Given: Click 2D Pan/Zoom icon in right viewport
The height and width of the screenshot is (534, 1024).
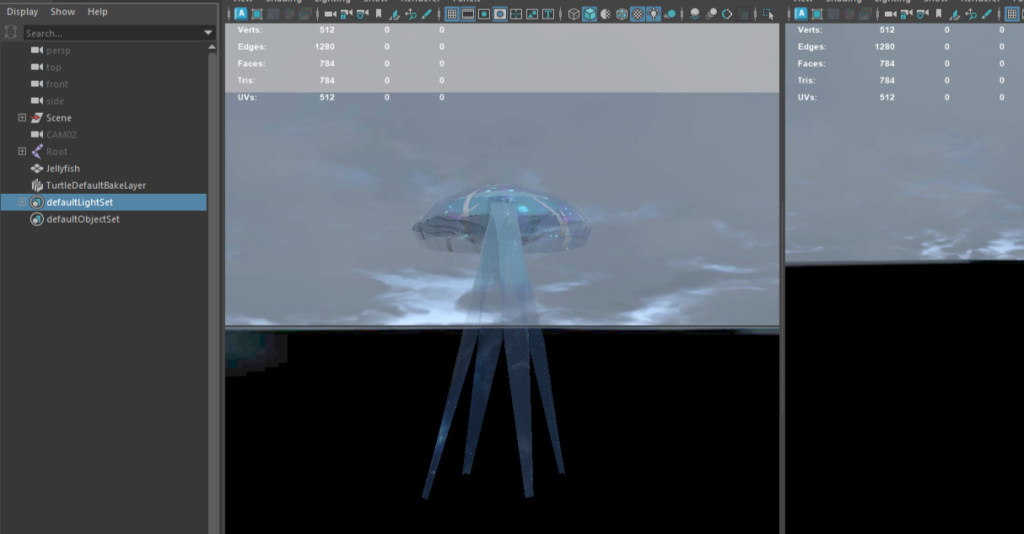Looking at the screenshot, I should coord(971,14).
